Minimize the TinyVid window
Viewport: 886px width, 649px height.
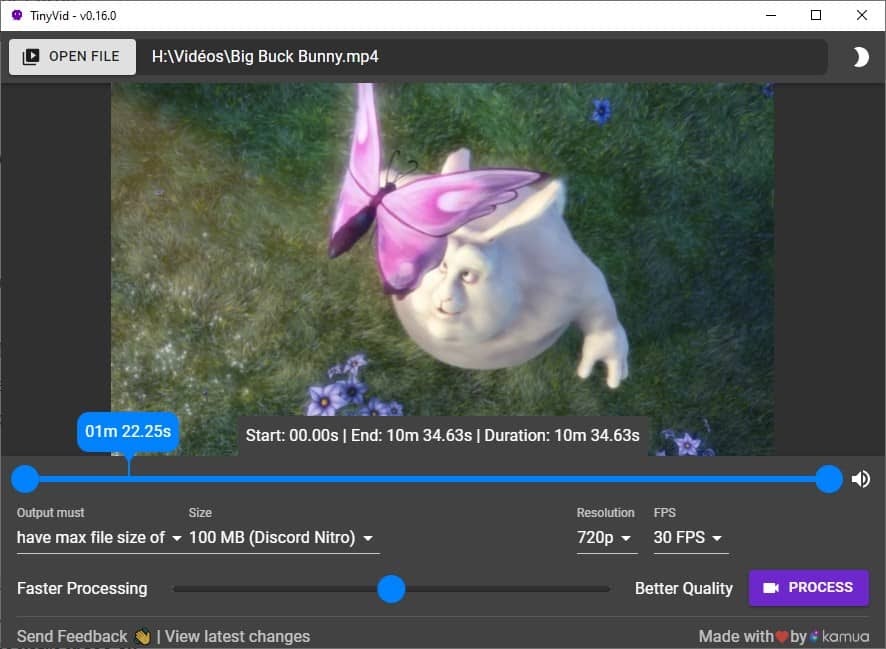[x=770, y=15]
